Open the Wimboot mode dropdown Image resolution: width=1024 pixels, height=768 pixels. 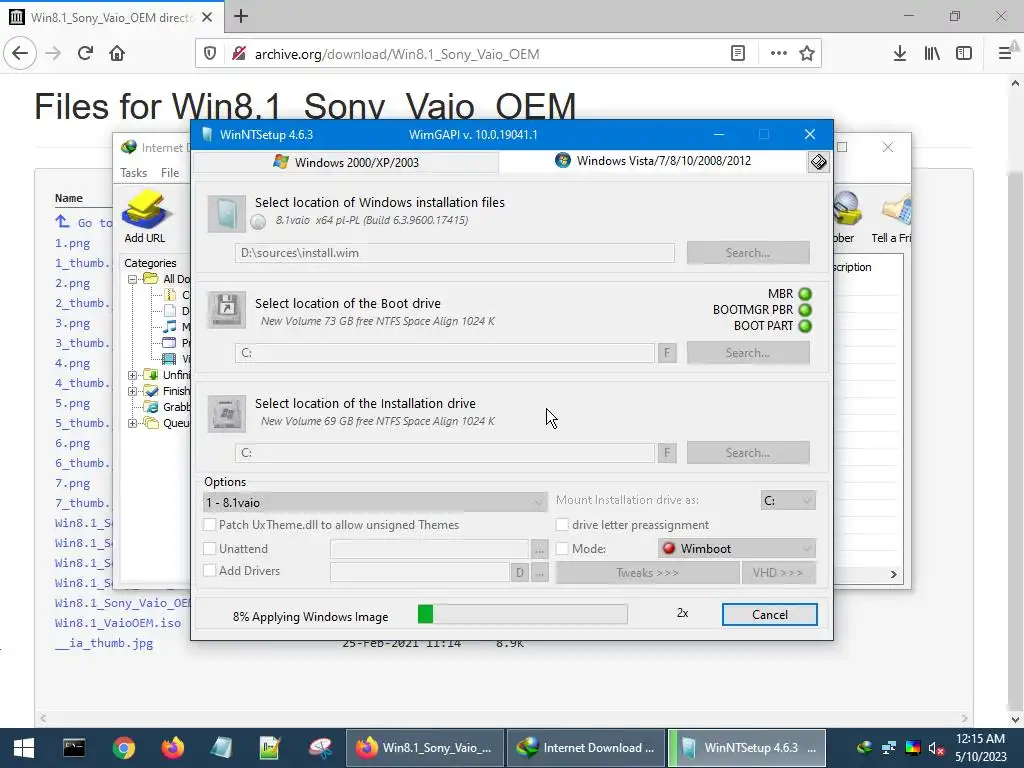pyautogui.click(x=737, y=549)
